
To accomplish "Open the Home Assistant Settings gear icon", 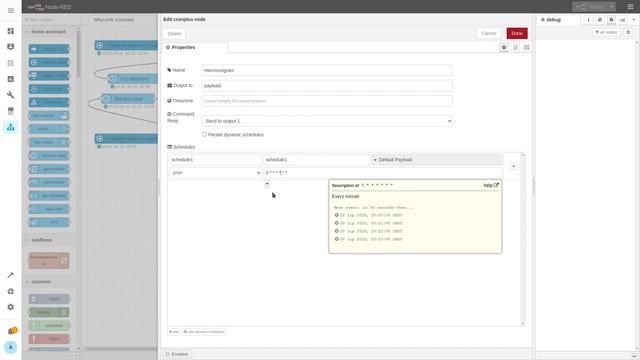I will coord(11,307).
